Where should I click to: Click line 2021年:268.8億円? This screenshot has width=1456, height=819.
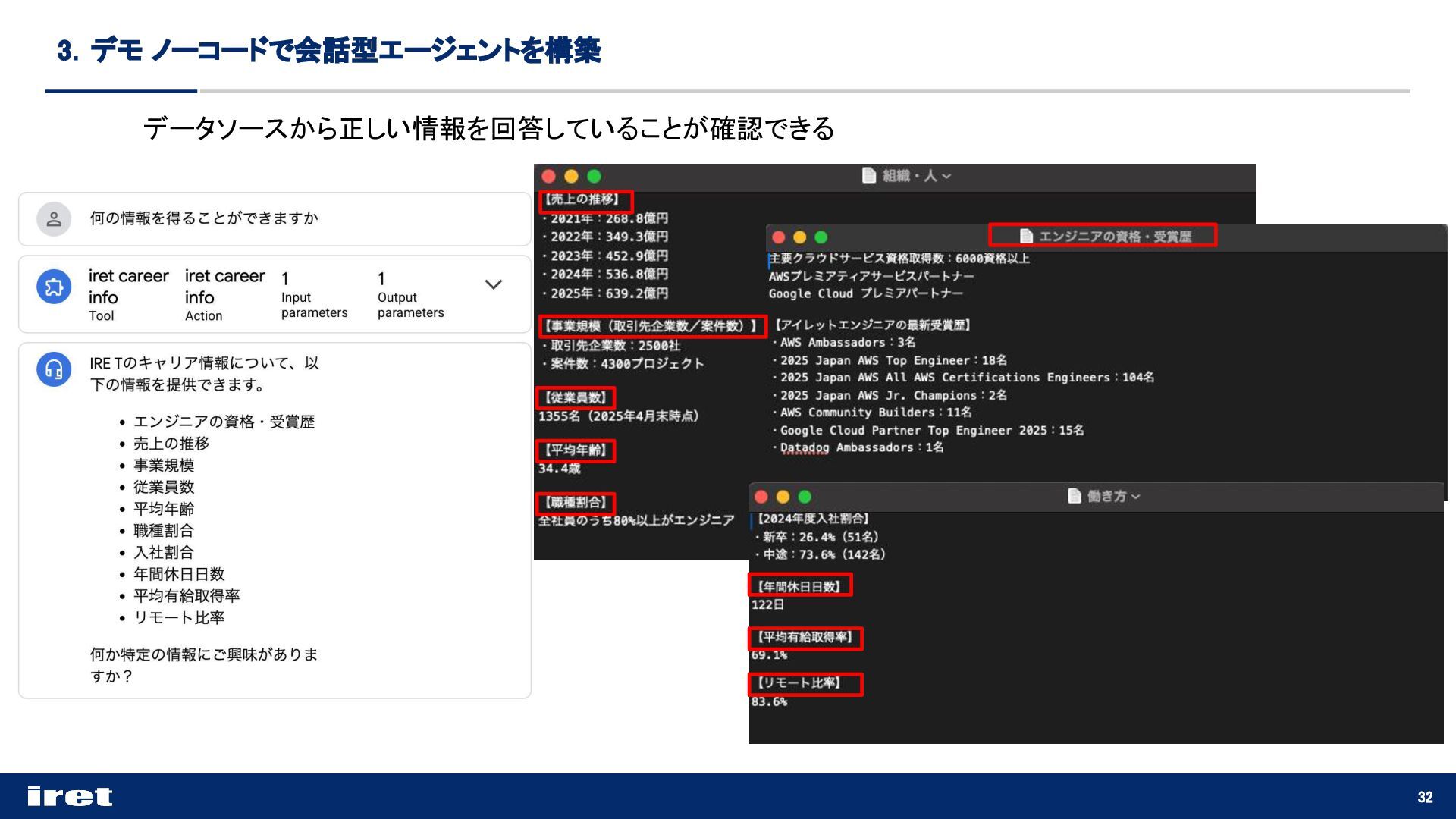pyautogui.click(x=605, y=218)
